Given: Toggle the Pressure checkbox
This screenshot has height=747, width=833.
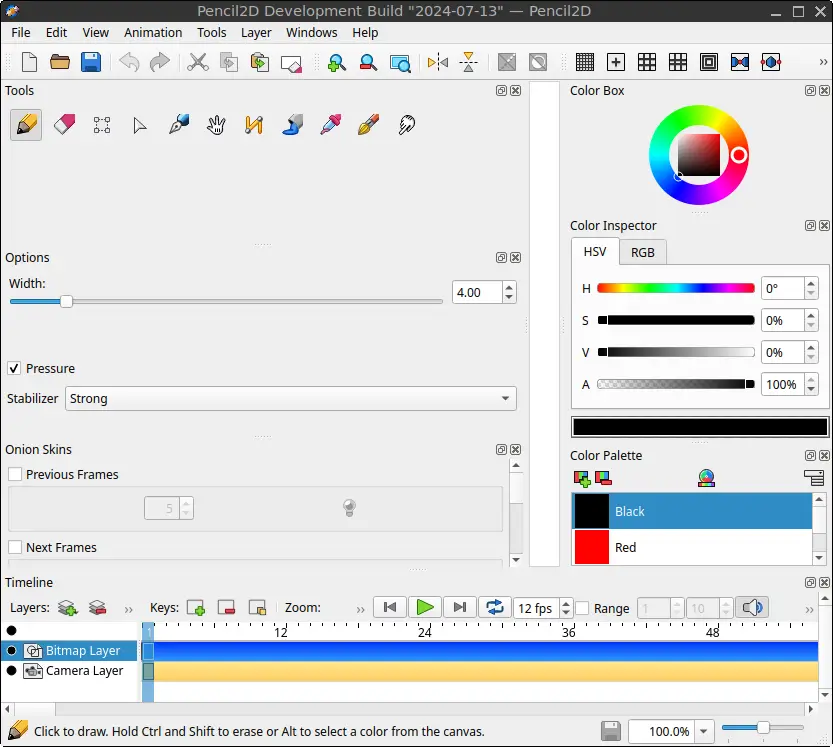Looking at the screenshot, I should point(14,368).
